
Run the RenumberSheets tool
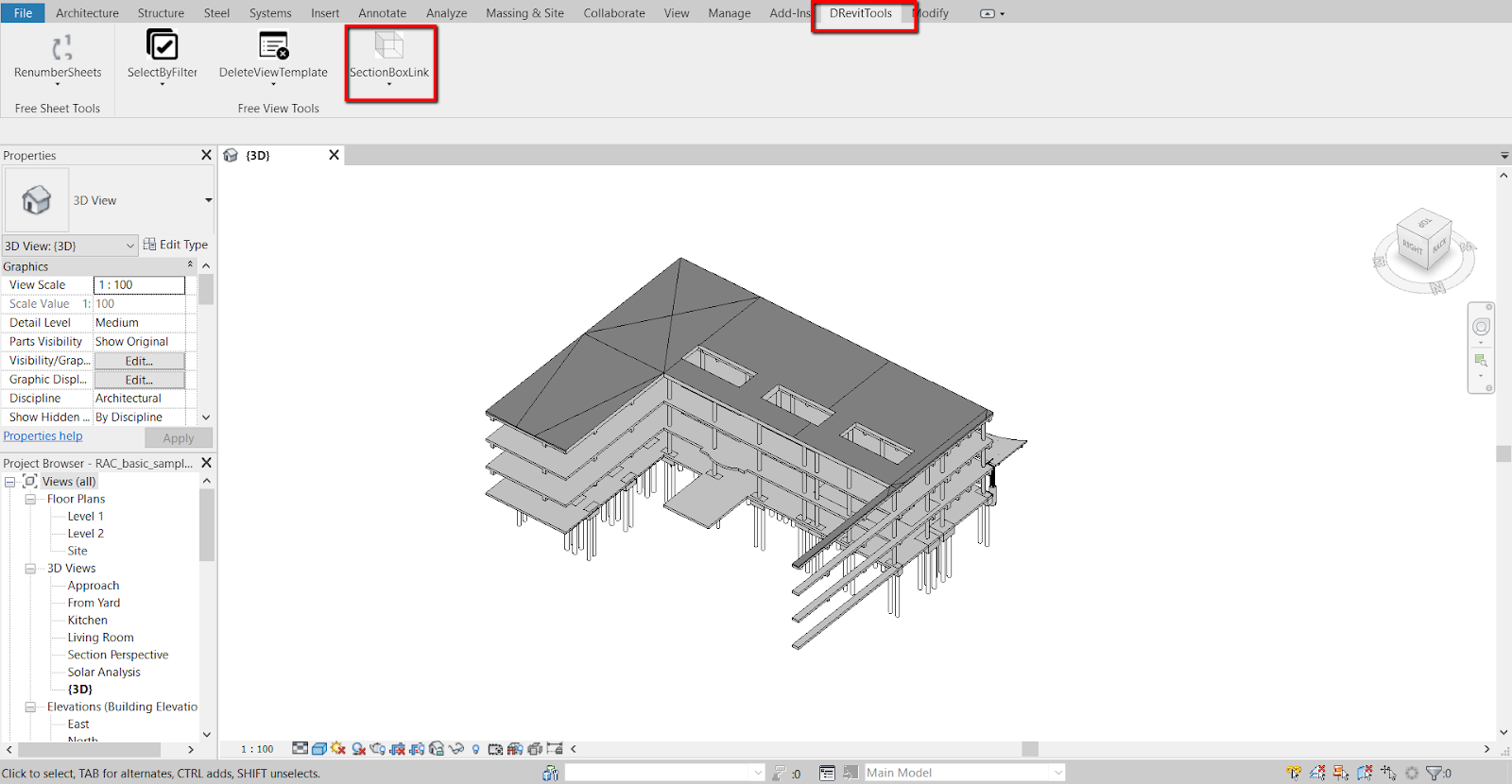(58, 58)
